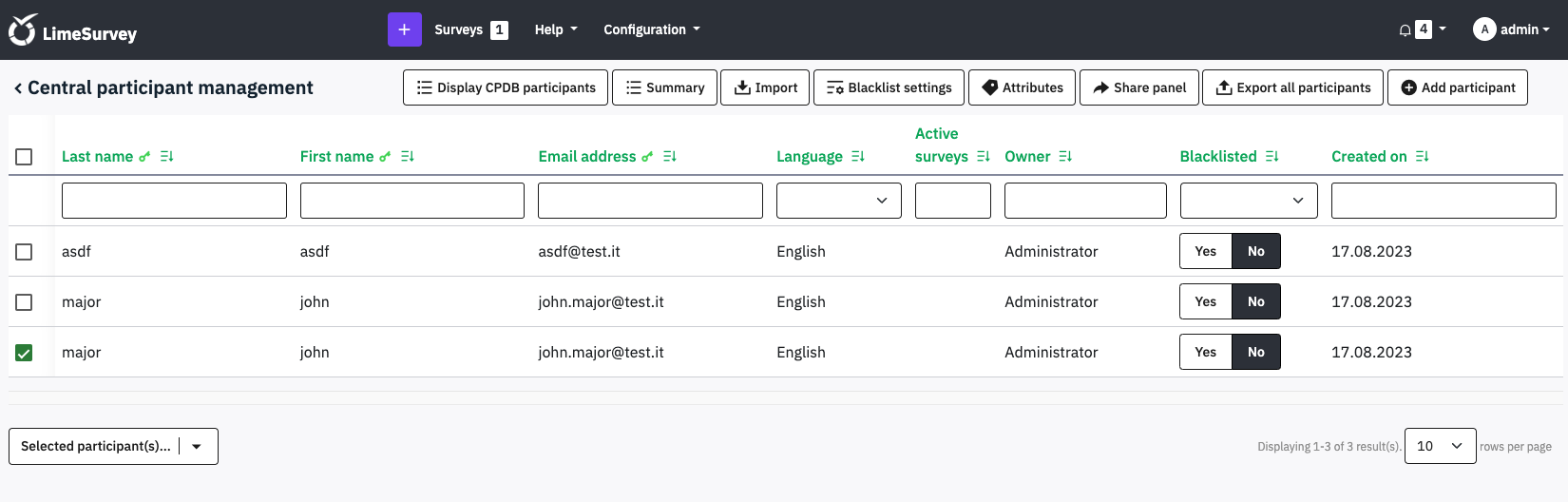Click sort icon next to Blacklisted column
Viewport: 1568px width, 502px height.
click(1272, 157)
